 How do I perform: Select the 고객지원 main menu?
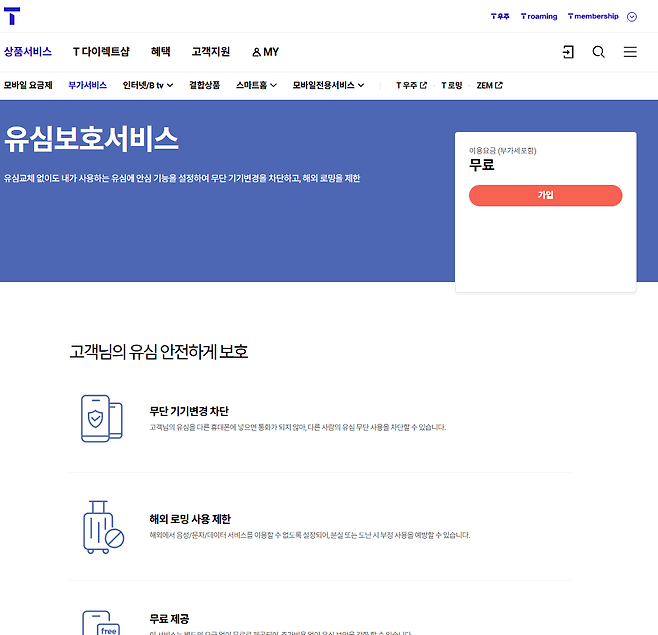(x=211, y=52)
